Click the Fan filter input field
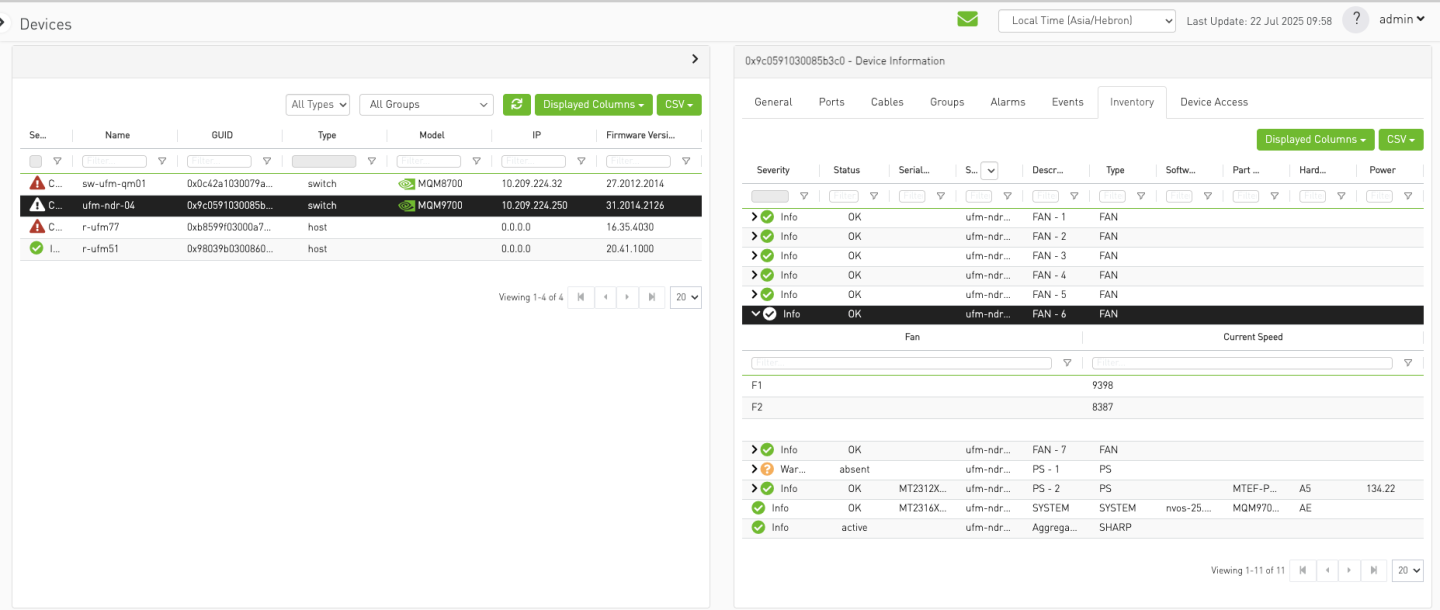Viewport: 1440px width, 610px height. [901, 363]
